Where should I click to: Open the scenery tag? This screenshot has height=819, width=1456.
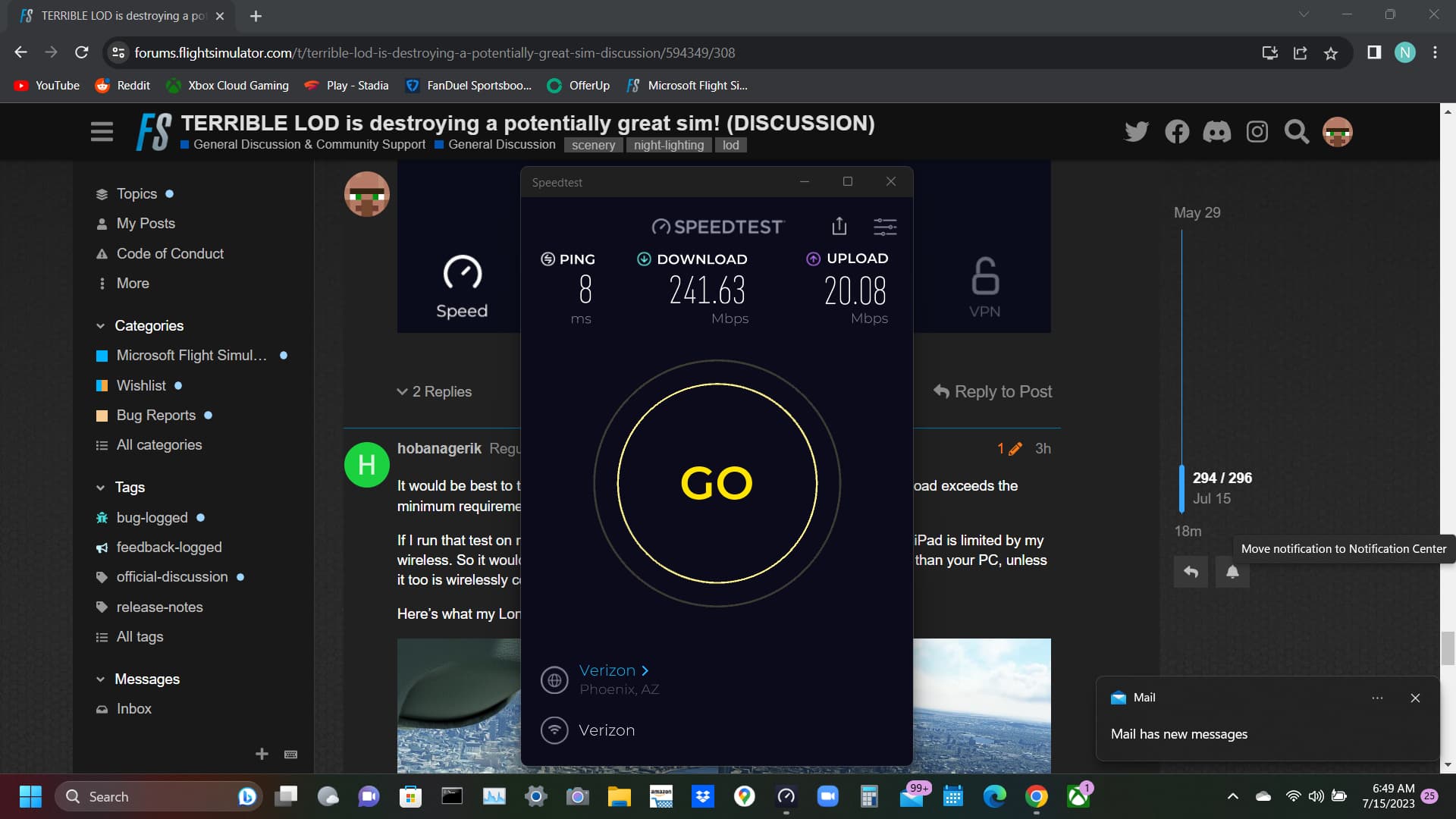click(x=593, y=145)
